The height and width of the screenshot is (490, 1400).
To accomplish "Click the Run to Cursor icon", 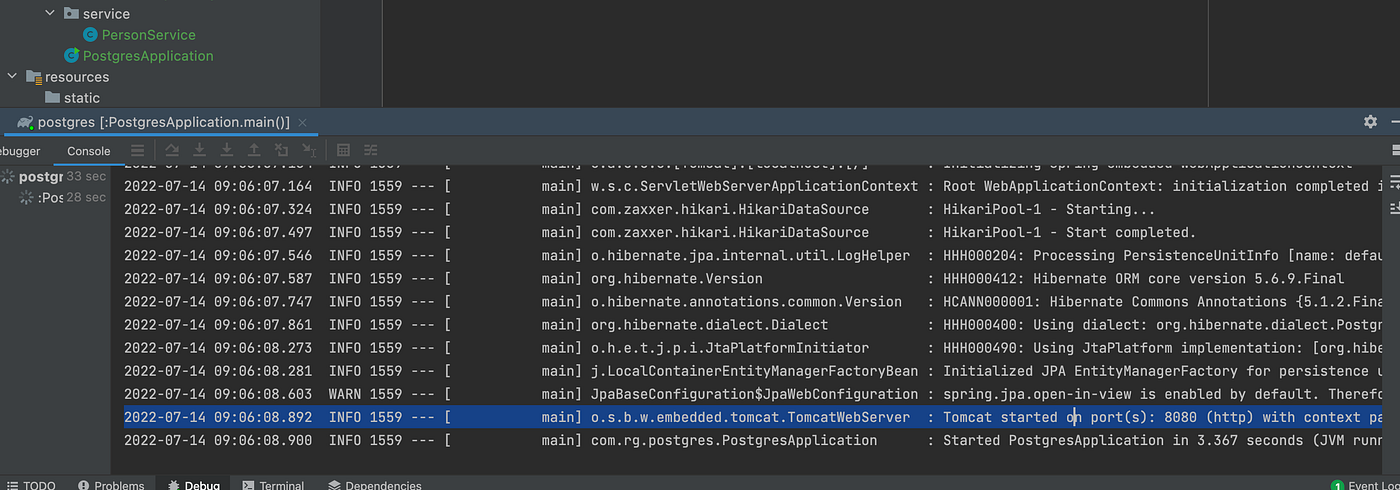I will [309, 150].
